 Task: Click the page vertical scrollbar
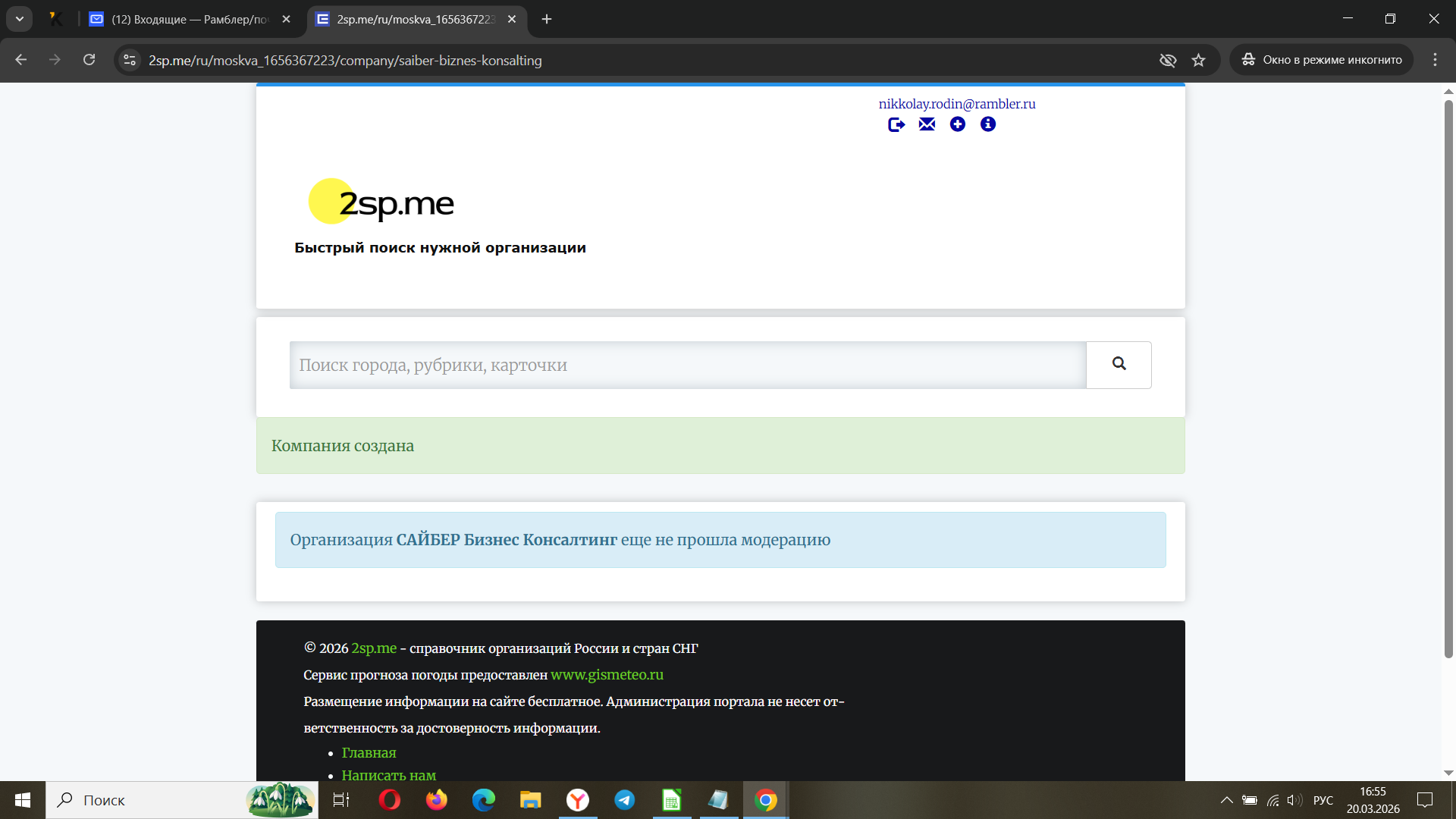click(1448, 379)
